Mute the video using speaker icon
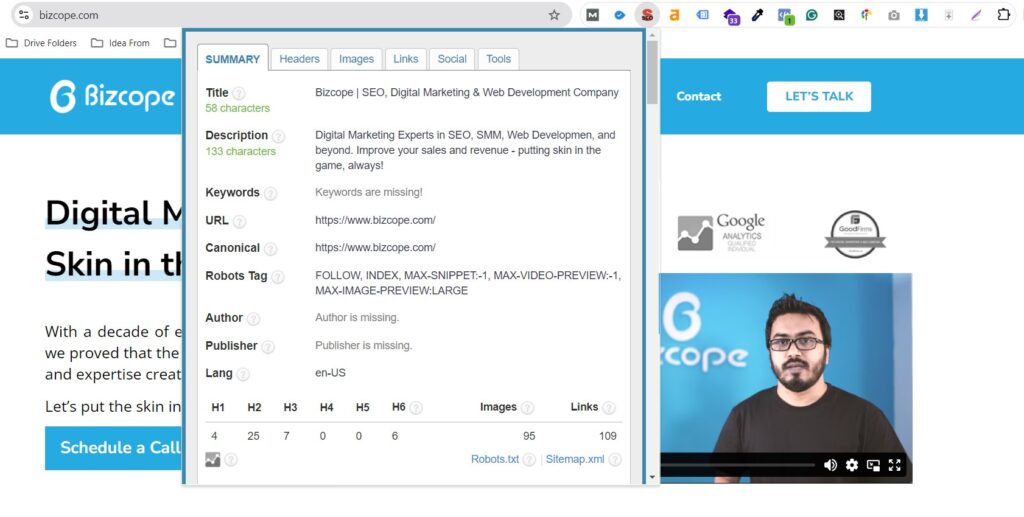This screenshot has height=517, width=1024. tap(831, 465)
